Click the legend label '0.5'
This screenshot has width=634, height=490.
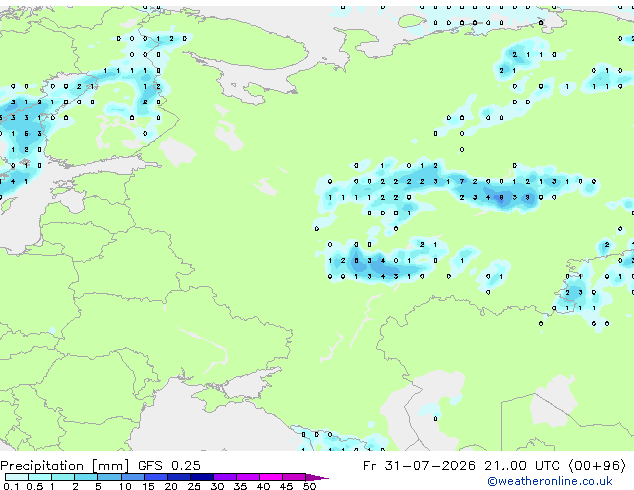(x=34, y=486)
